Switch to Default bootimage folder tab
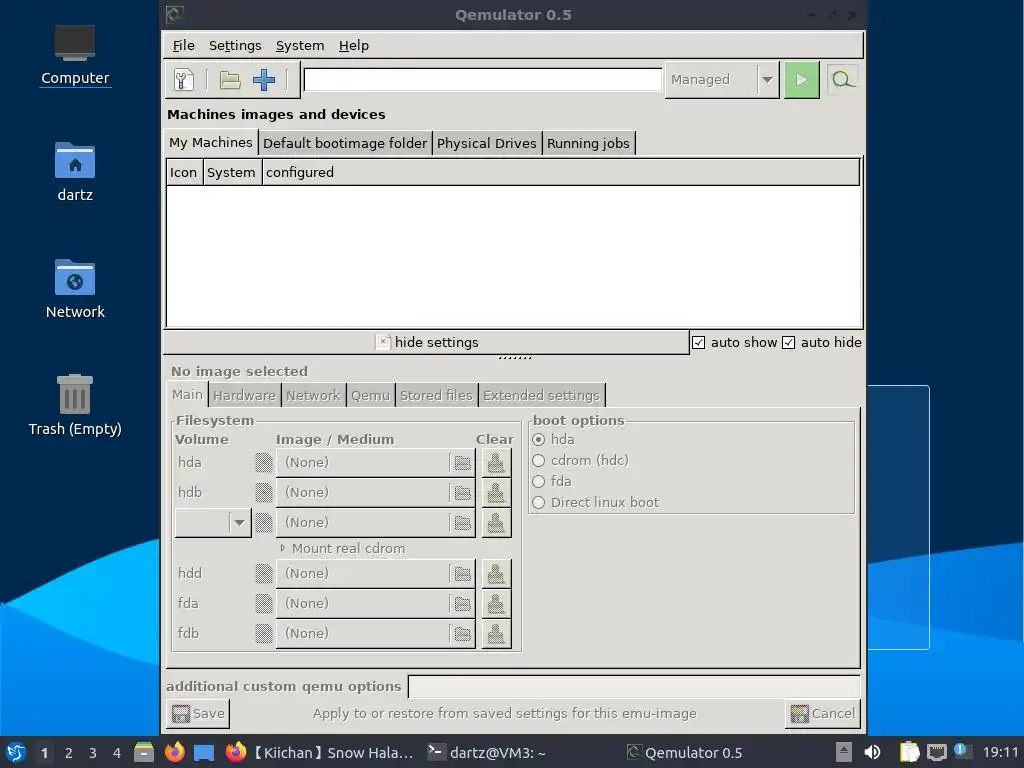 (345, 143)
